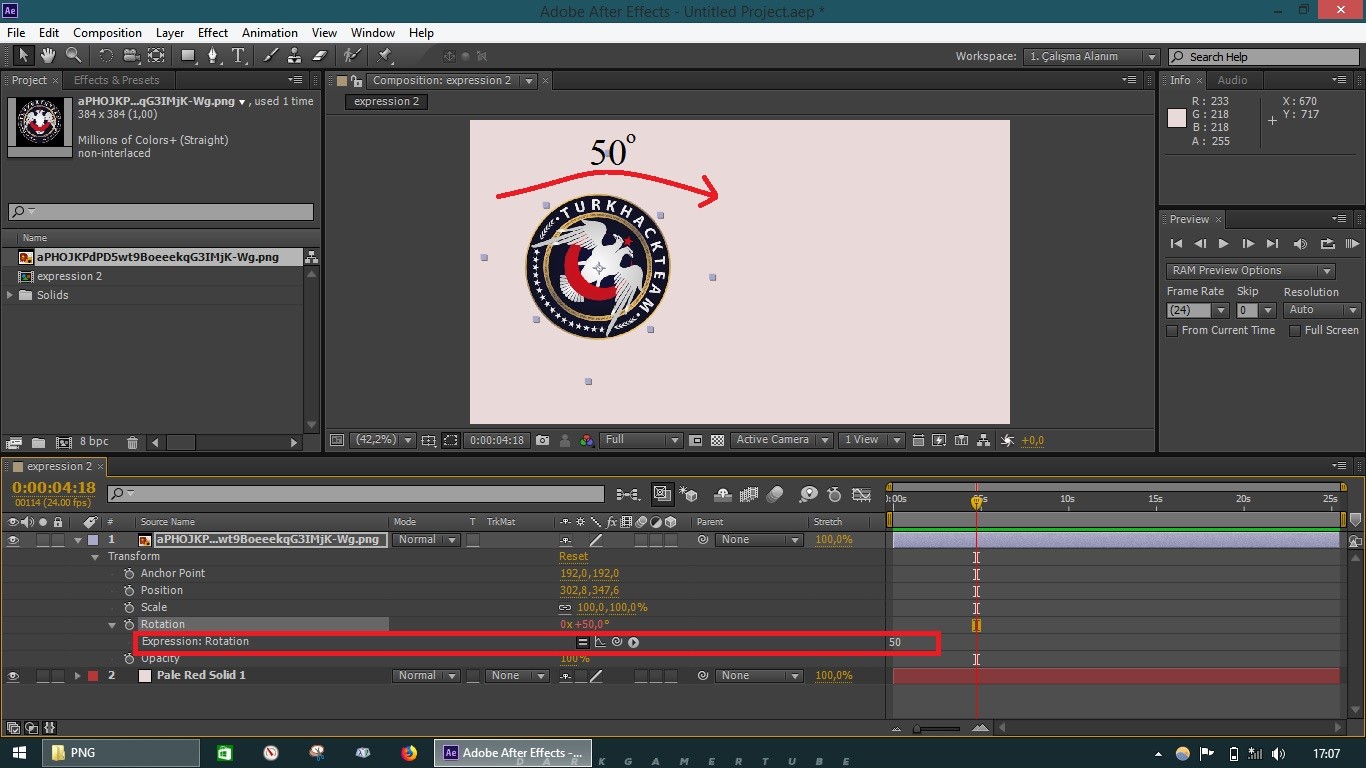The image size is (1366, 768).
Task: Toggle the Scale stopwatch
Action: (x=129, y=608)
